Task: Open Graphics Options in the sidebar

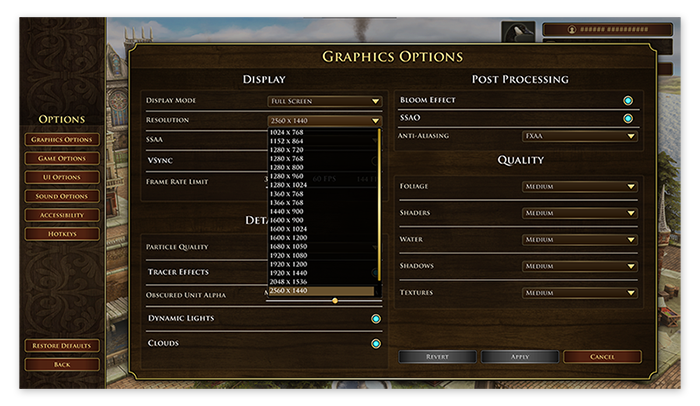Action: coord(62,139)
